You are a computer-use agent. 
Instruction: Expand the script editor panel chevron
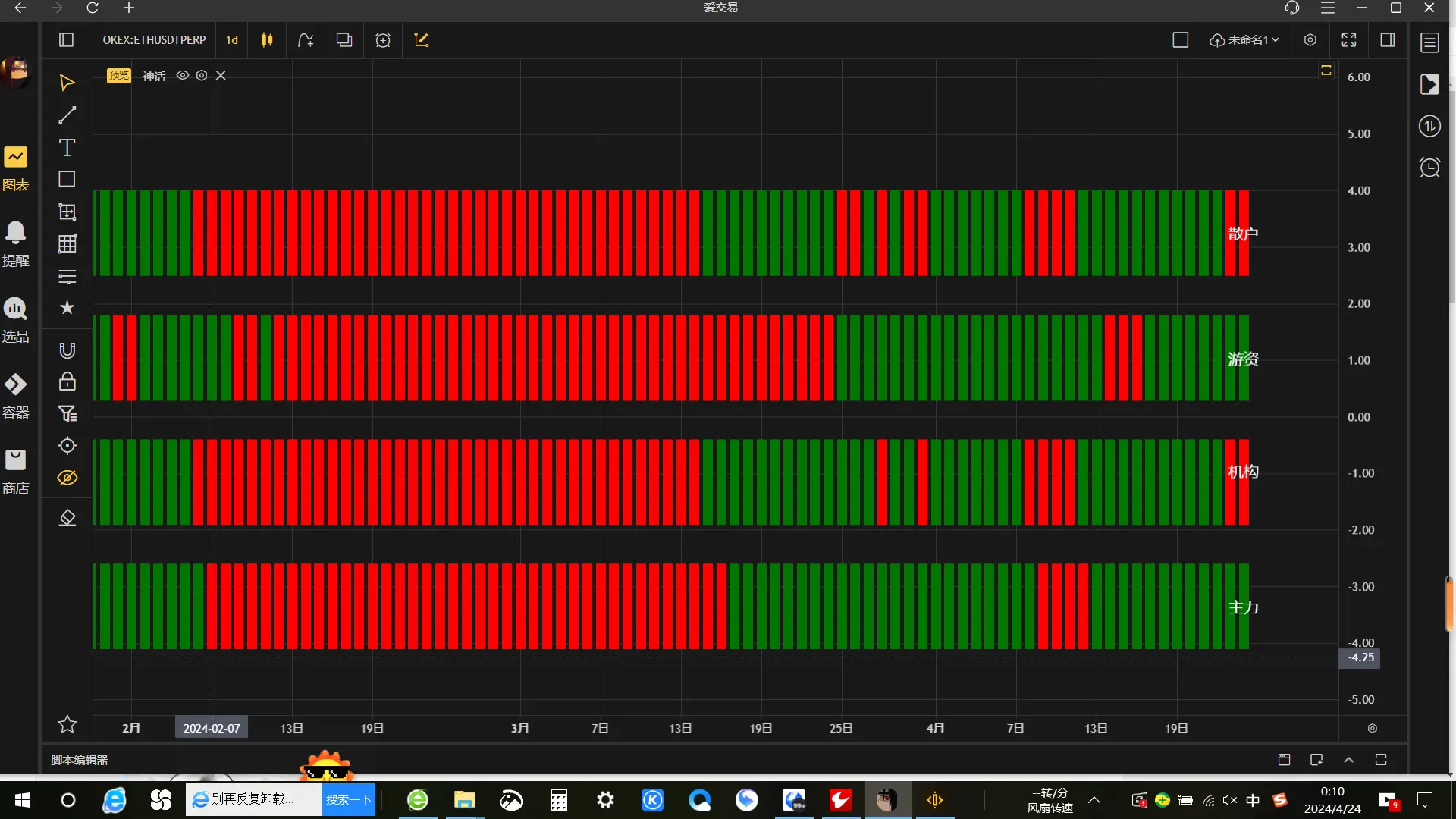(1348, 760)
